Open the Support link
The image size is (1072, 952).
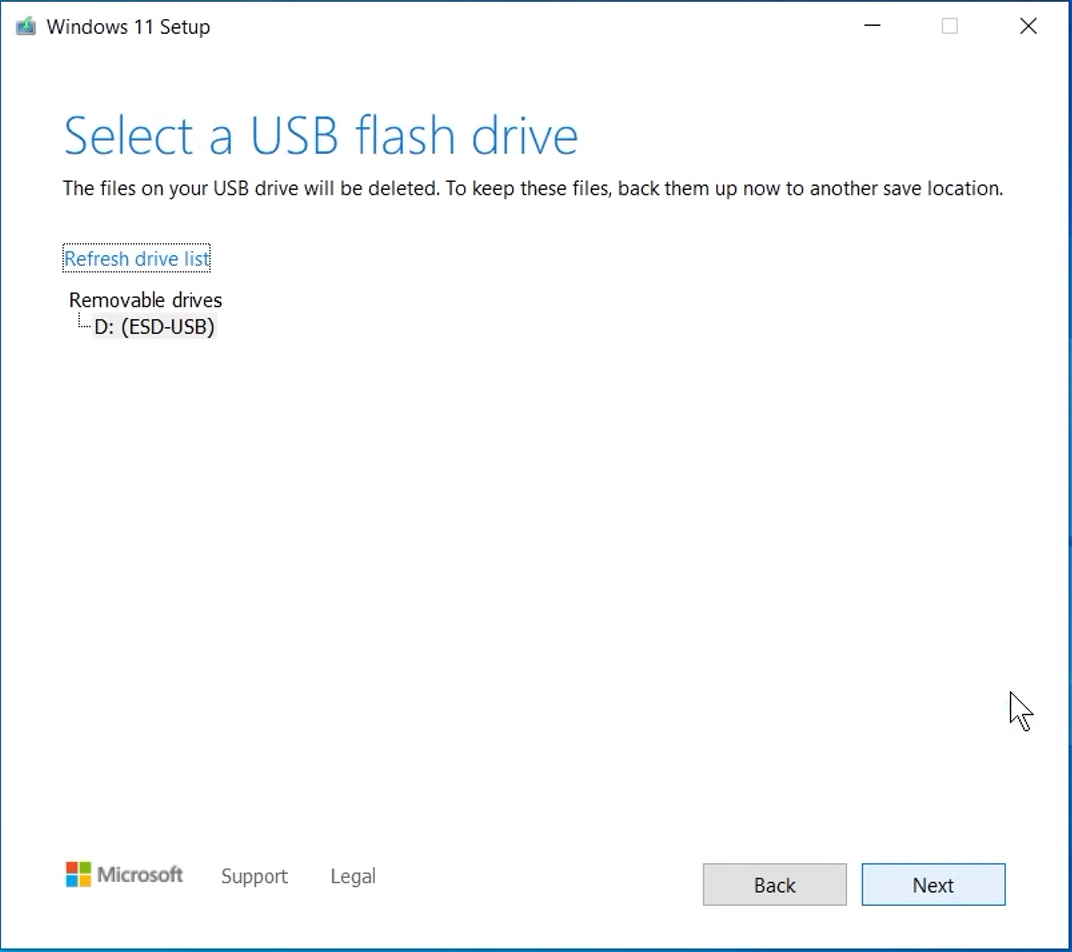(x=254, y=876)
